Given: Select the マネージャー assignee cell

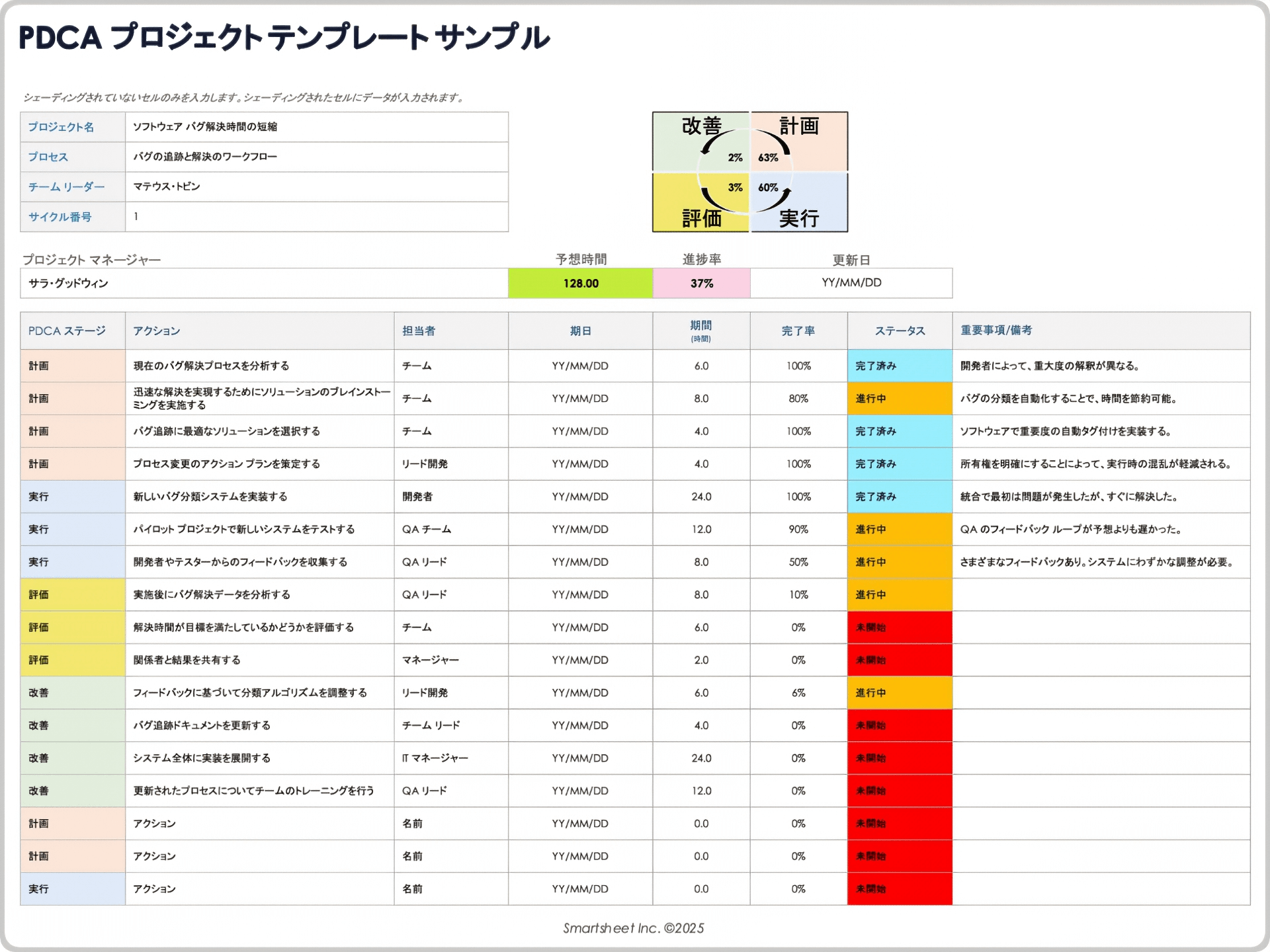Looking at the screenshot, I should tap(451, 660).
